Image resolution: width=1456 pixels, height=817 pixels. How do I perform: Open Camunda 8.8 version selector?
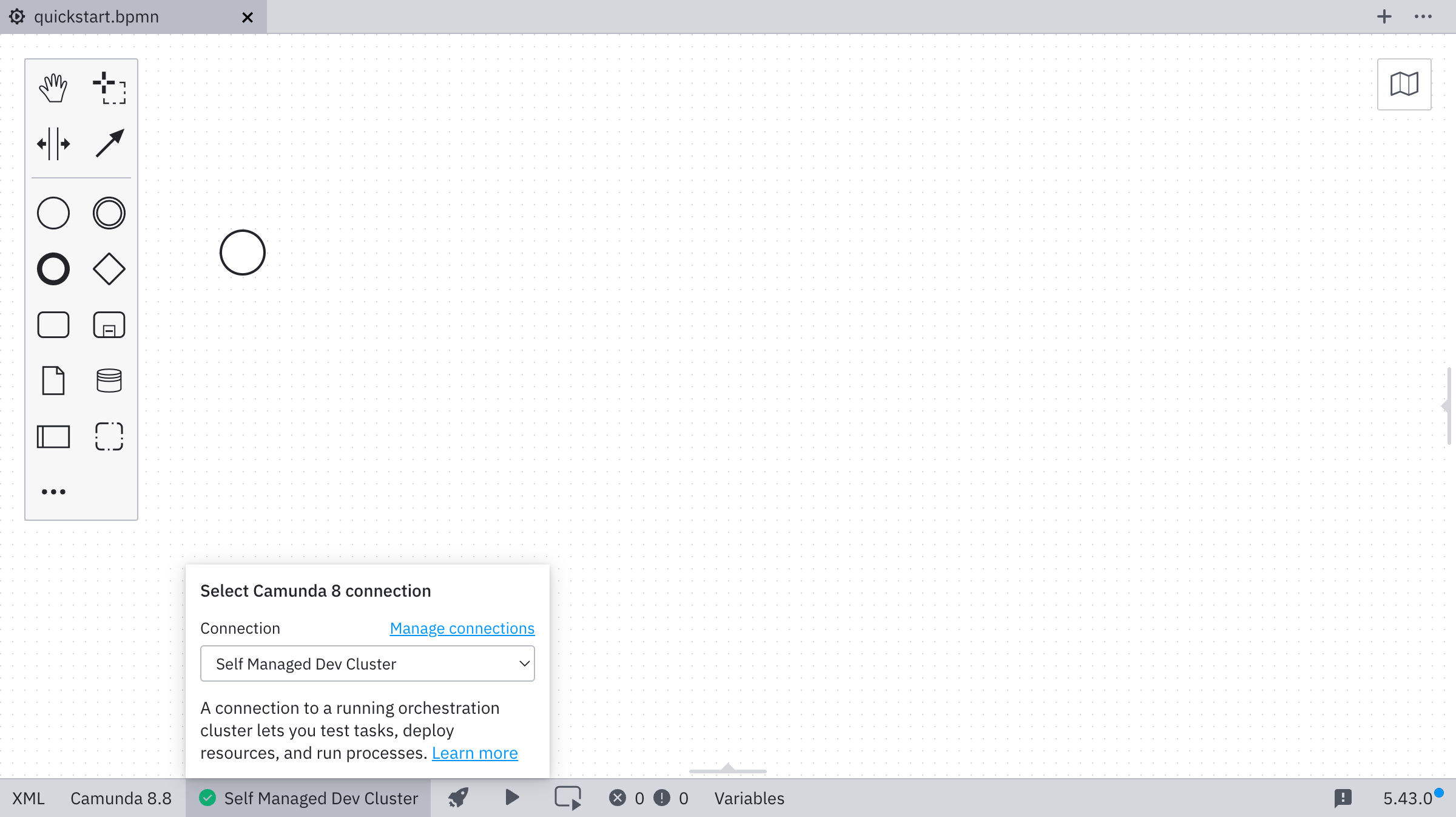[x=121, y=798]
